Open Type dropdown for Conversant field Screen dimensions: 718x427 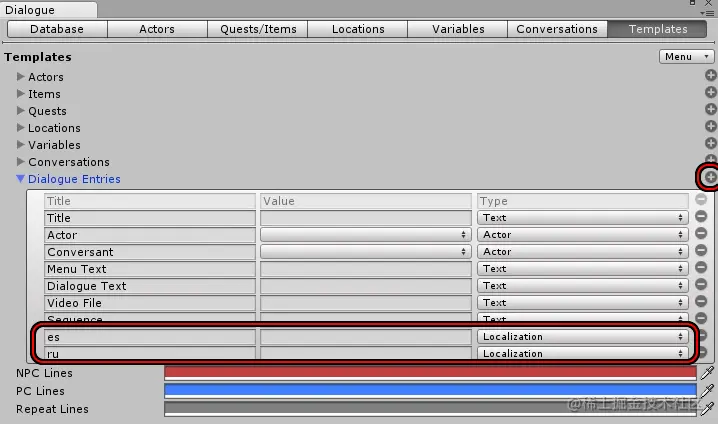click(582, 252)
